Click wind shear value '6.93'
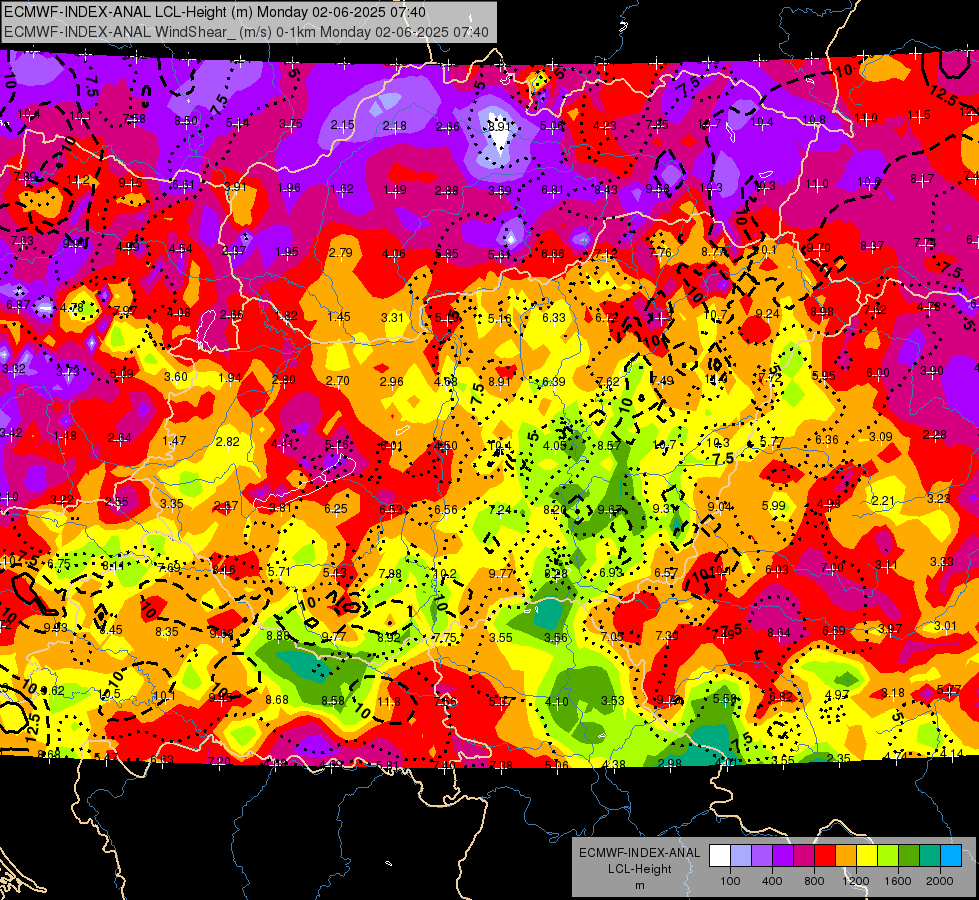 click(x=611, y=573)
